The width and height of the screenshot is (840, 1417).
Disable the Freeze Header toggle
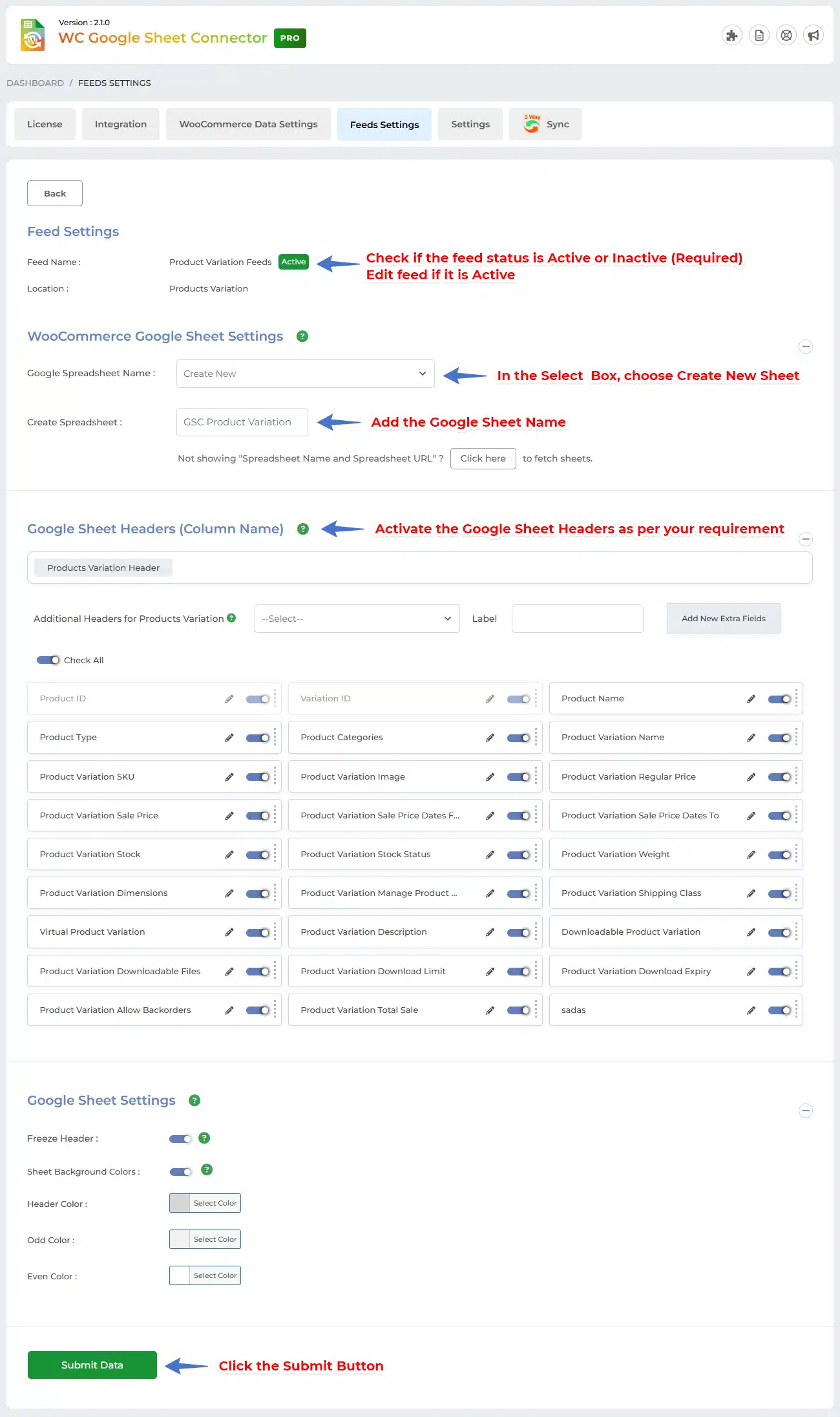pos(180,1139)
